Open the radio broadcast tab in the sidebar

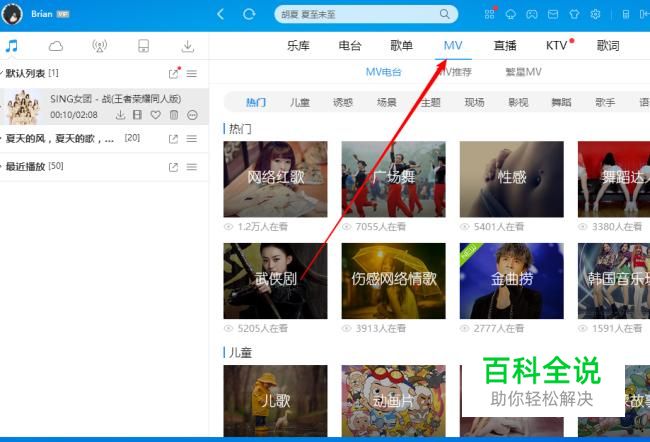pos(99,46)
